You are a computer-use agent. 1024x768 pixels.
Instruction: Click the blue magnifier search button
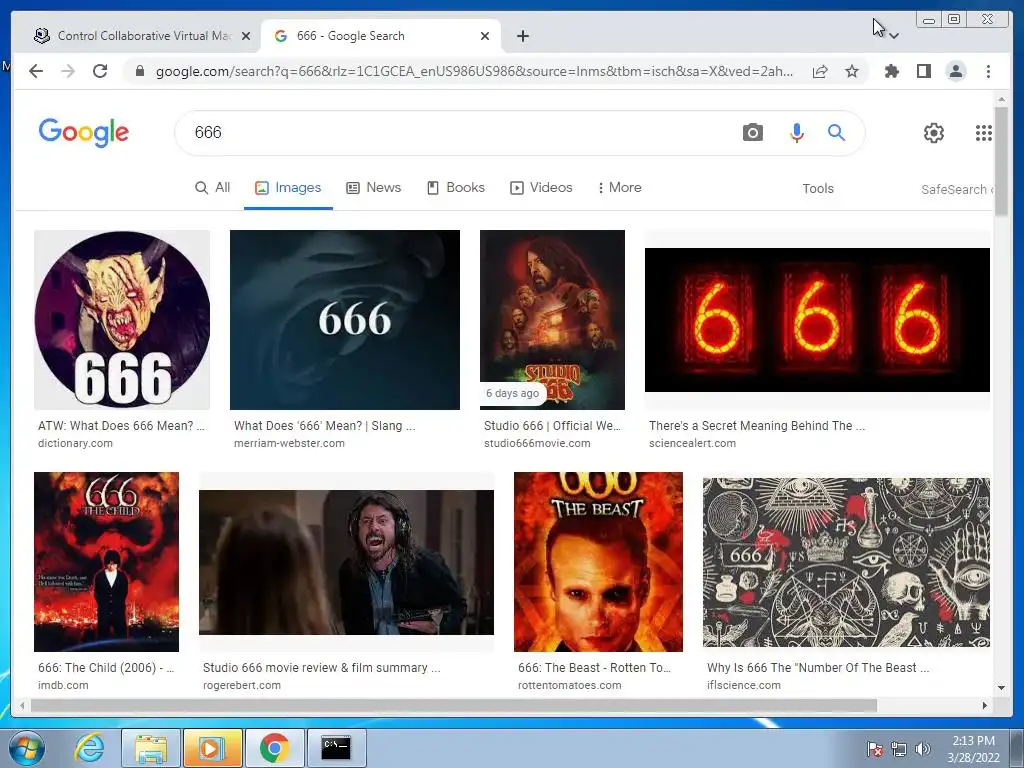coord(836,133)
